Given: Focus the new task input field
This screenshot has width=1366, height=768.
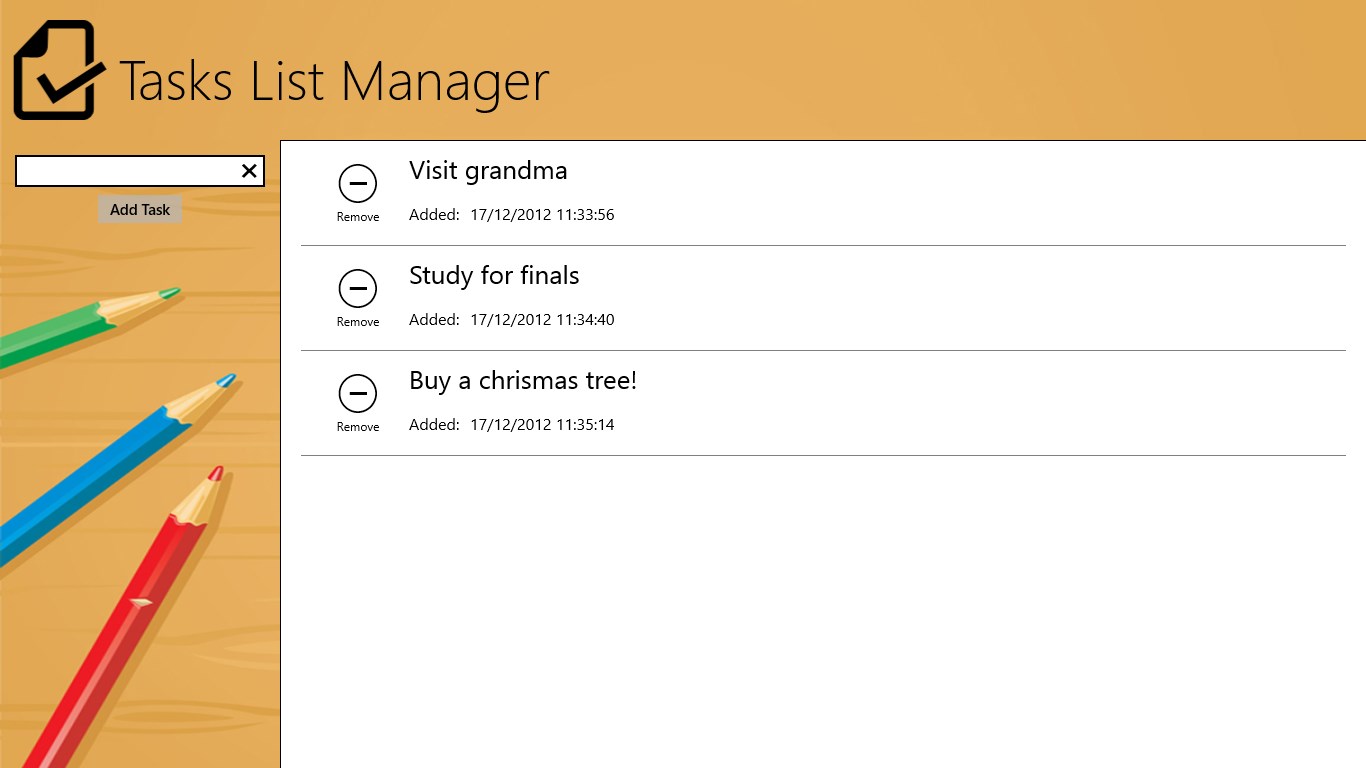Looking at the screenshot, I should pyautogui.click(x=127, y=172).
